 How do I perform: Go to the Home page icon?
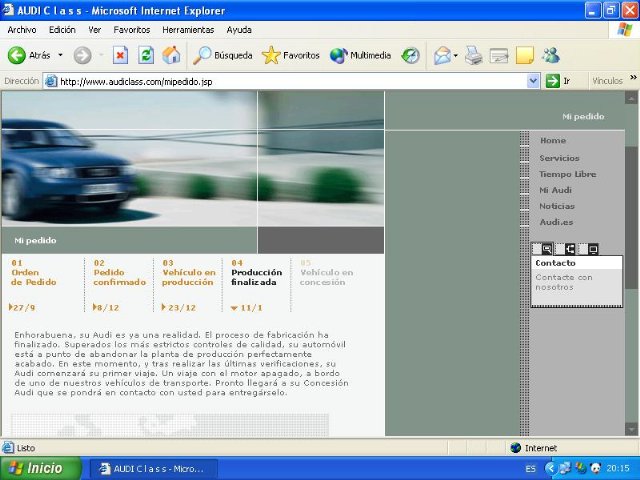tap(171, 55)
